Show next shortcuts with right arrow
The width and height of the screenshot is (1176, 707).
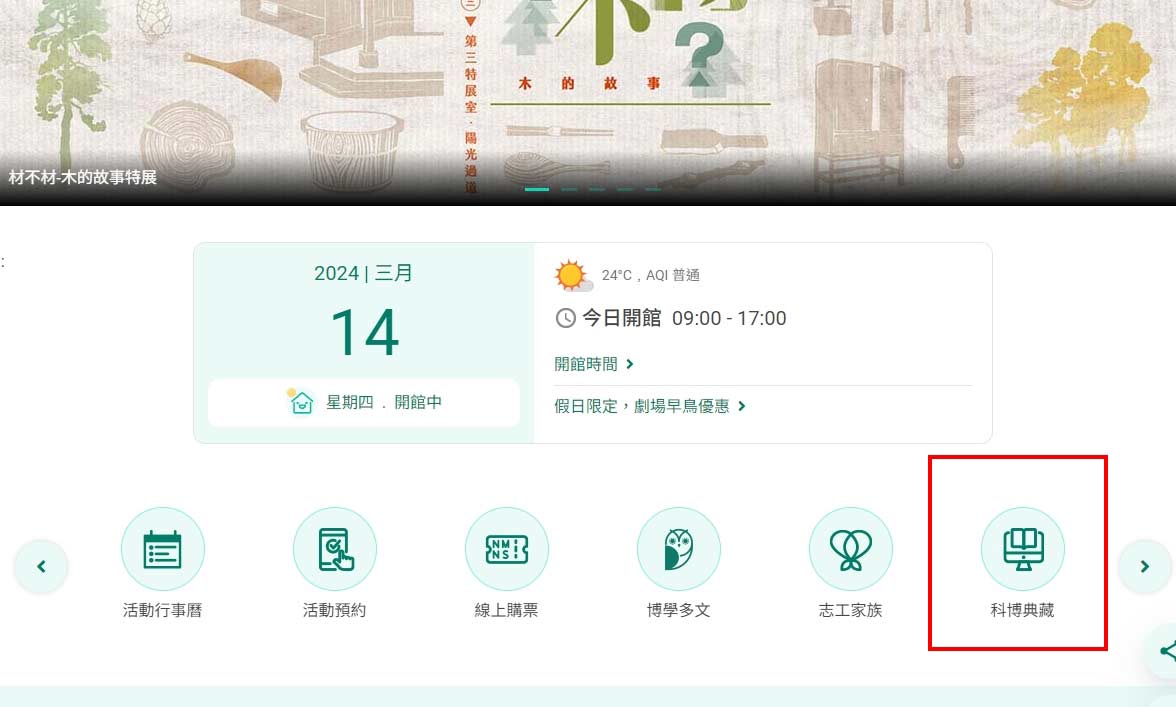1144,566
